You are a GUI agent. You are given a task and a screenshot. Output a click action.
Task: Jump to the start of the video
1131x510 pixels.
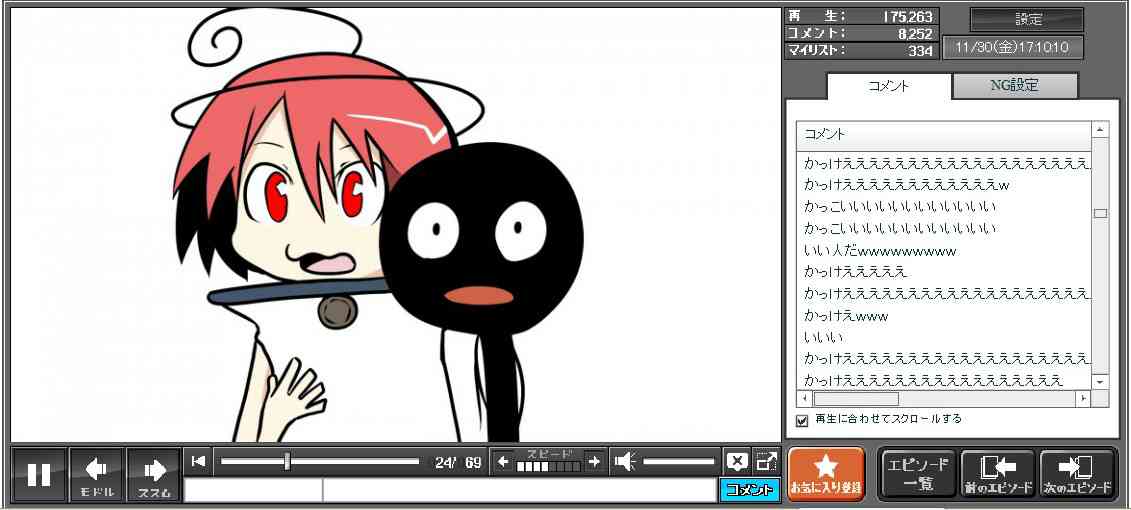pos(199,461)
